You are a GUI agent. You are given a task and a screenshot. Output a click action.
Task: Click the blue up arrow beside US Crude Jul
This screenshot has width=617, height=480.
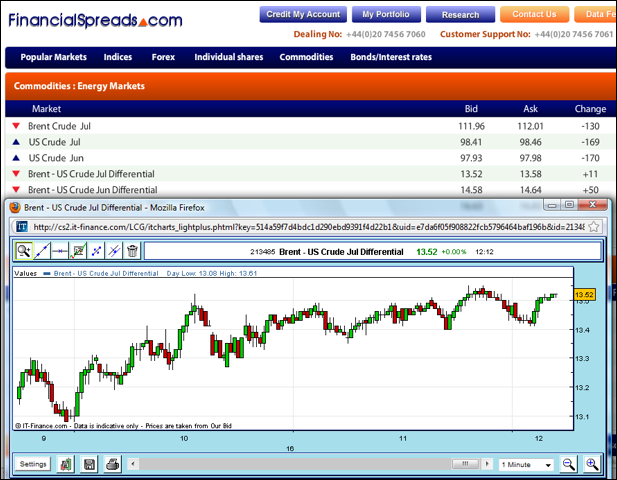pos(16,142)
